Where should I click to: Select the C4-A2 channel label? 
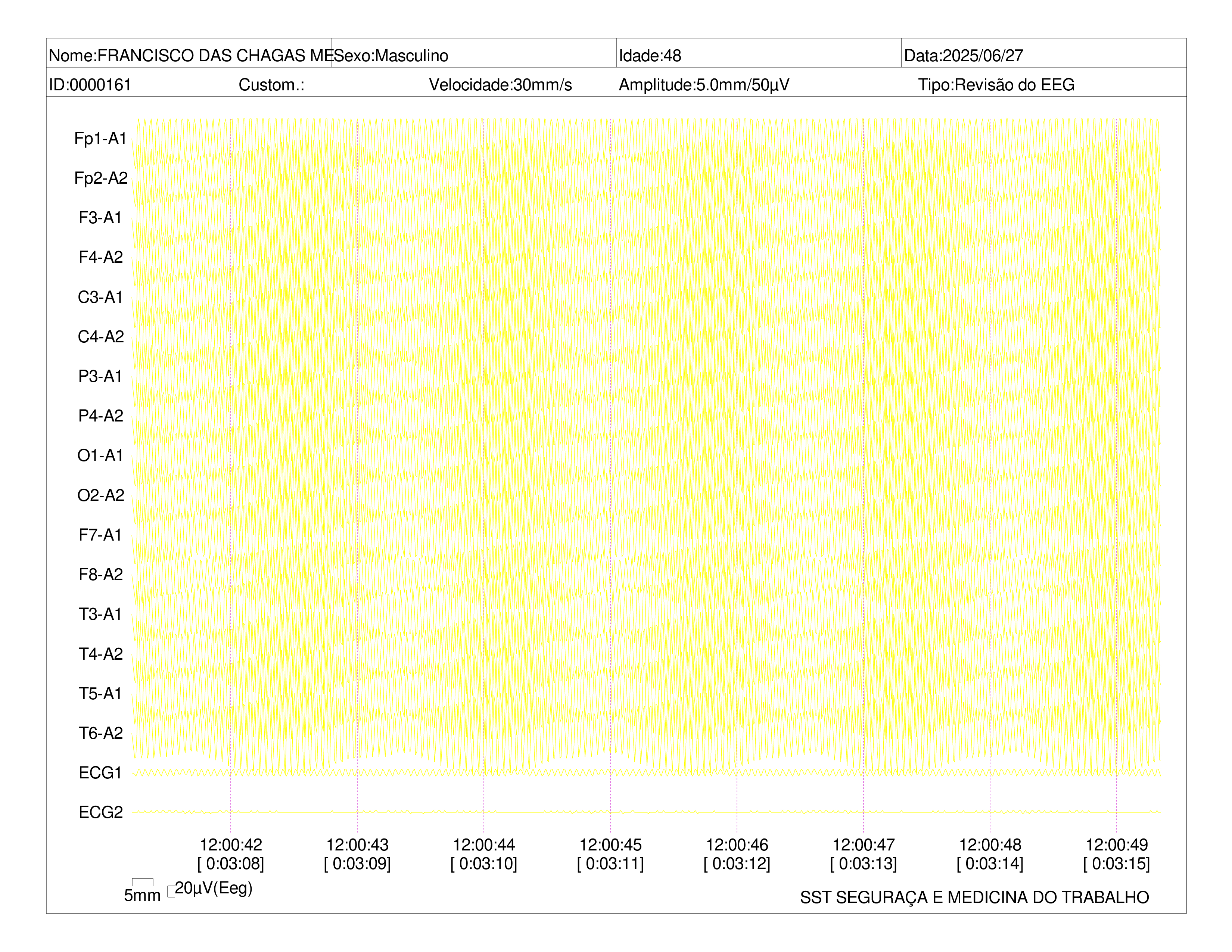click(x=101, y=336)
